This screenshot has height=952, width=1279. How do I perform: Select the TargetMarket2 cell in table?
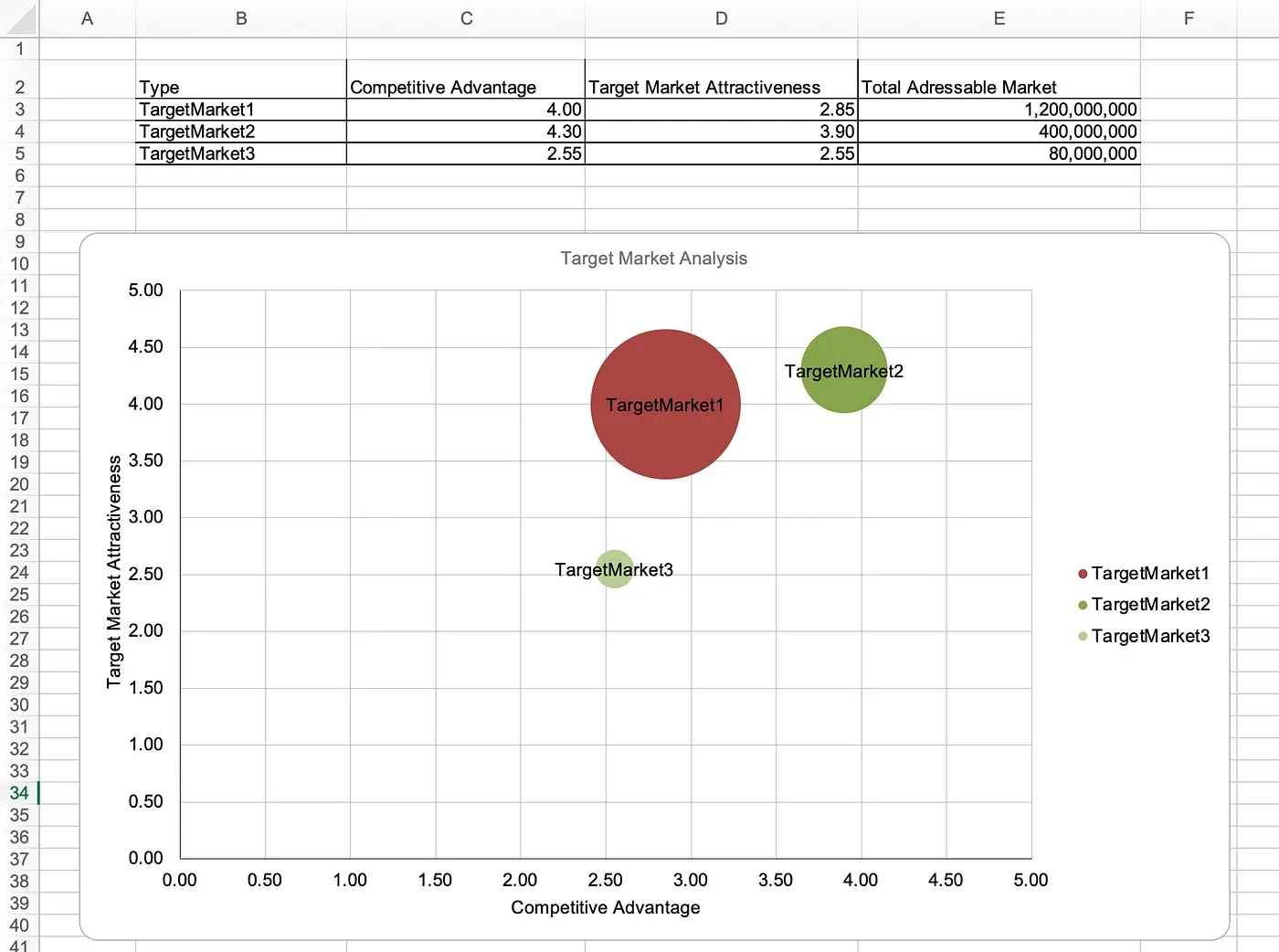point(240,132)
